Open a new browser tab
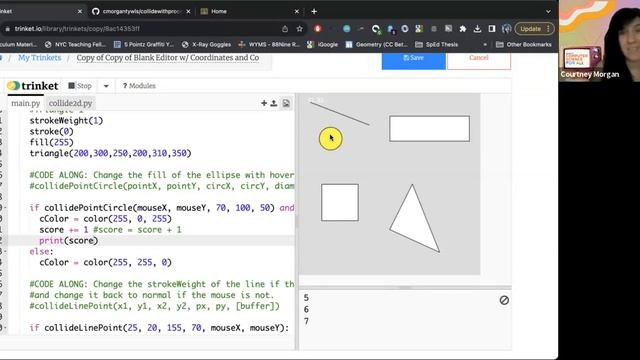640x360 pixels. (x=314, y=11)
